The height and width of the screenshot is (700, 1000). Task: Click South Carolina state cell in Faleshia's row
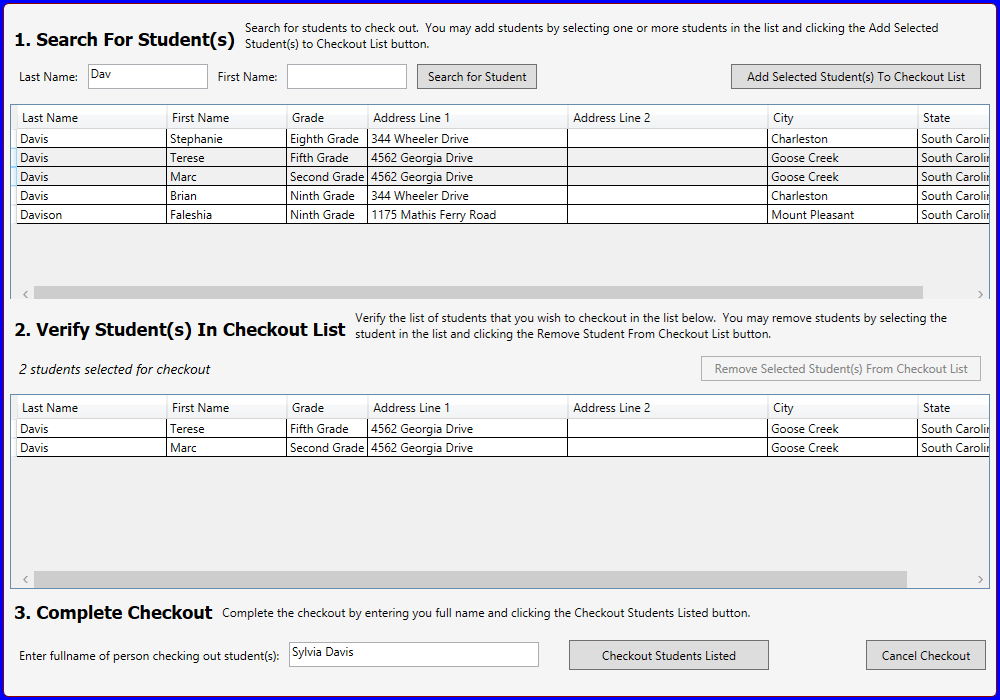click(954, 215)
